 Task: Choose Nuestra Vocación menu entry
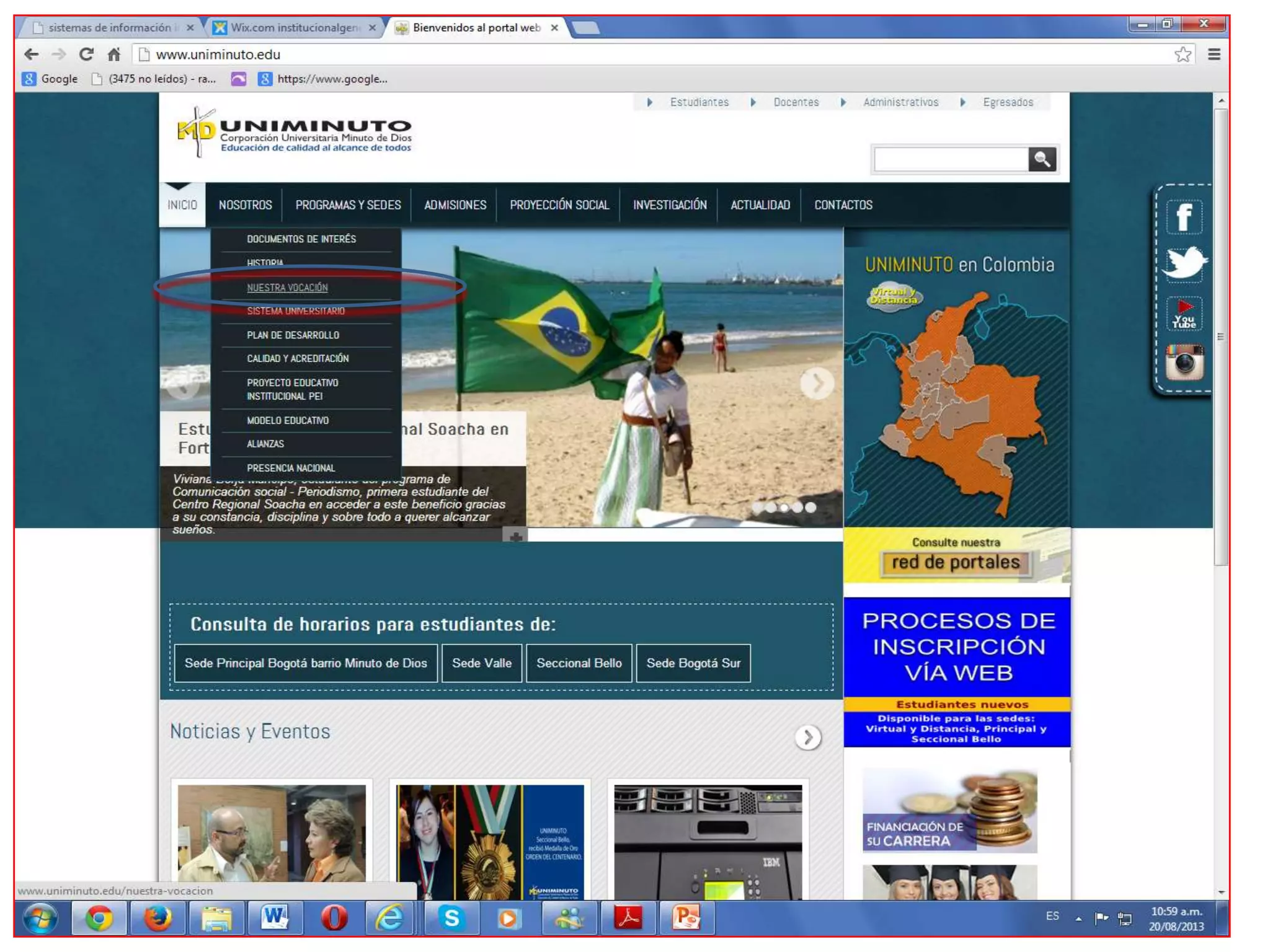coord(287,288)
